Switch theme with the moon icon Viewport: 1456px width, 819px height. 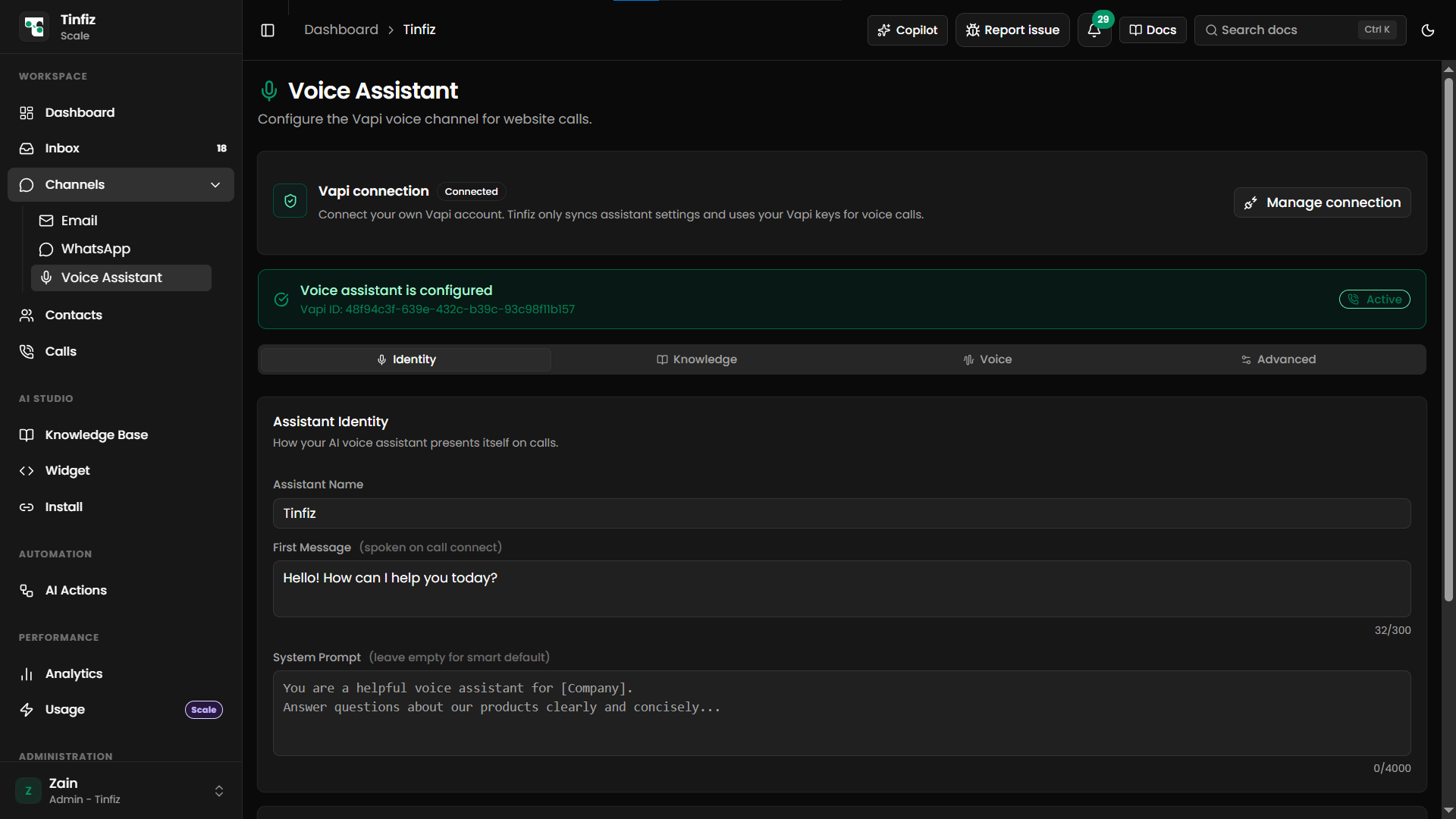1428,30
